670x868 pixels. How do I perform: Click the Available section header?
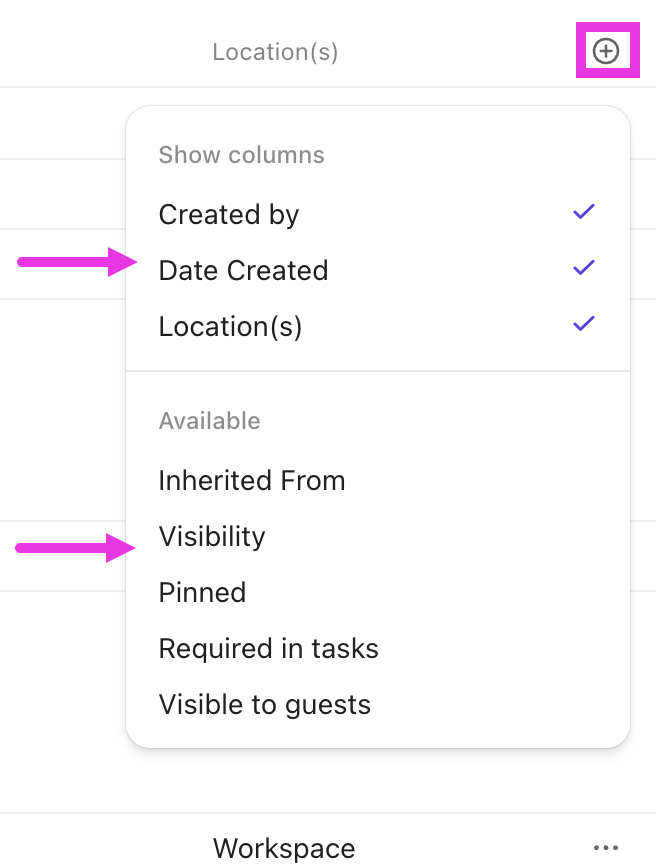[x=209, y=421]
